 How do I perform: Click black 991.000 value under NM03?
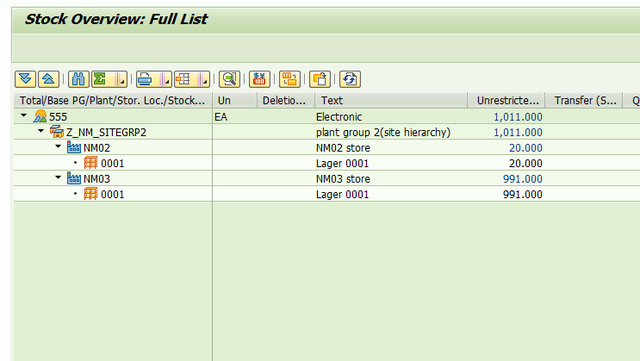coord(522,194)
